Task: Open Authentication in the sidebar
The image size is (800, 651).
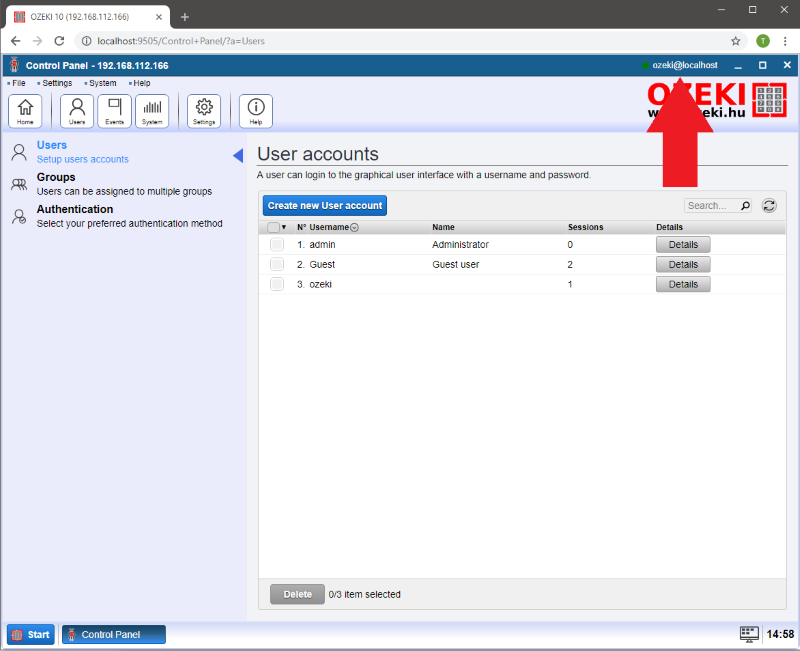Action: pos(75,209)
